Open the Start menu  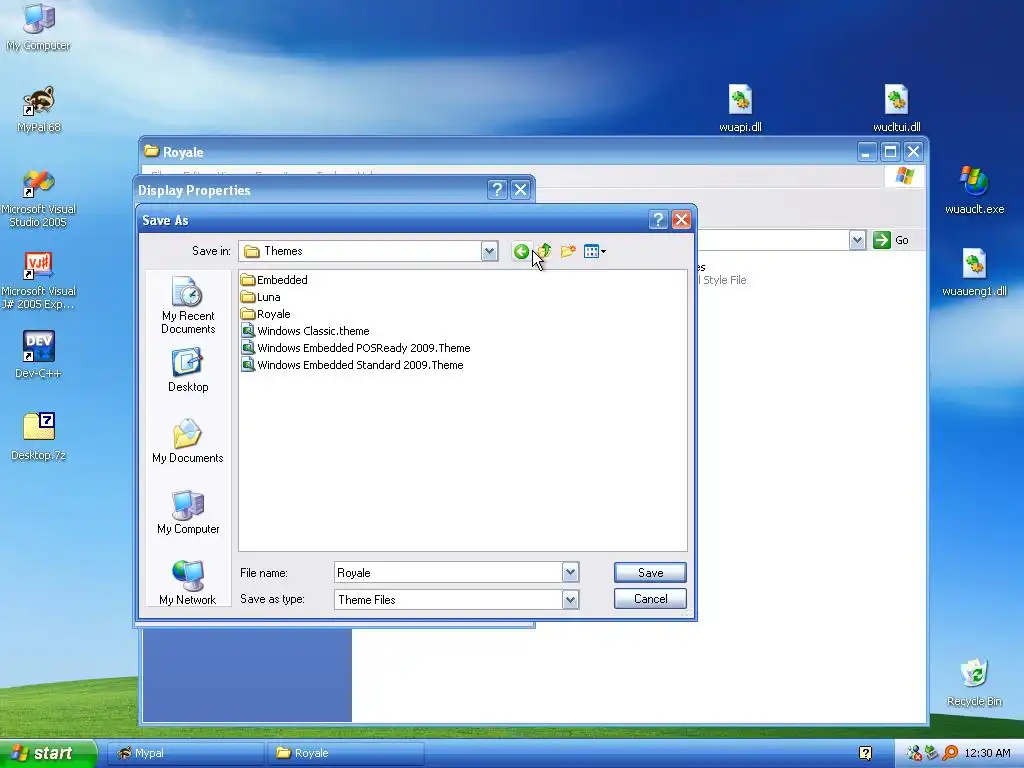[48, 753]
